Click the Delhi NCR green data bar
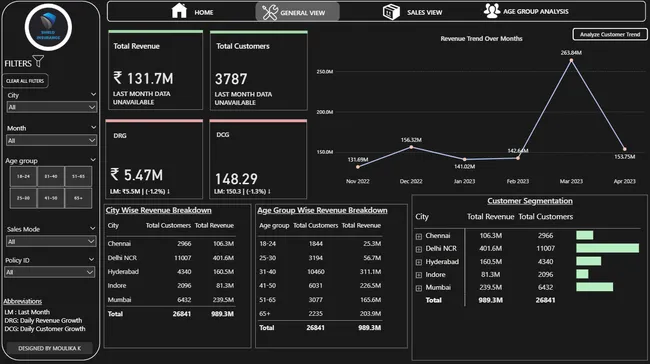Screen dimensions: 650x364 click(x=607, y=248)
